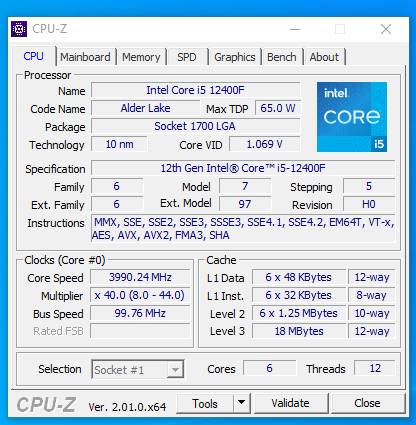Click the Technology value 10 nm

[119, 144]
